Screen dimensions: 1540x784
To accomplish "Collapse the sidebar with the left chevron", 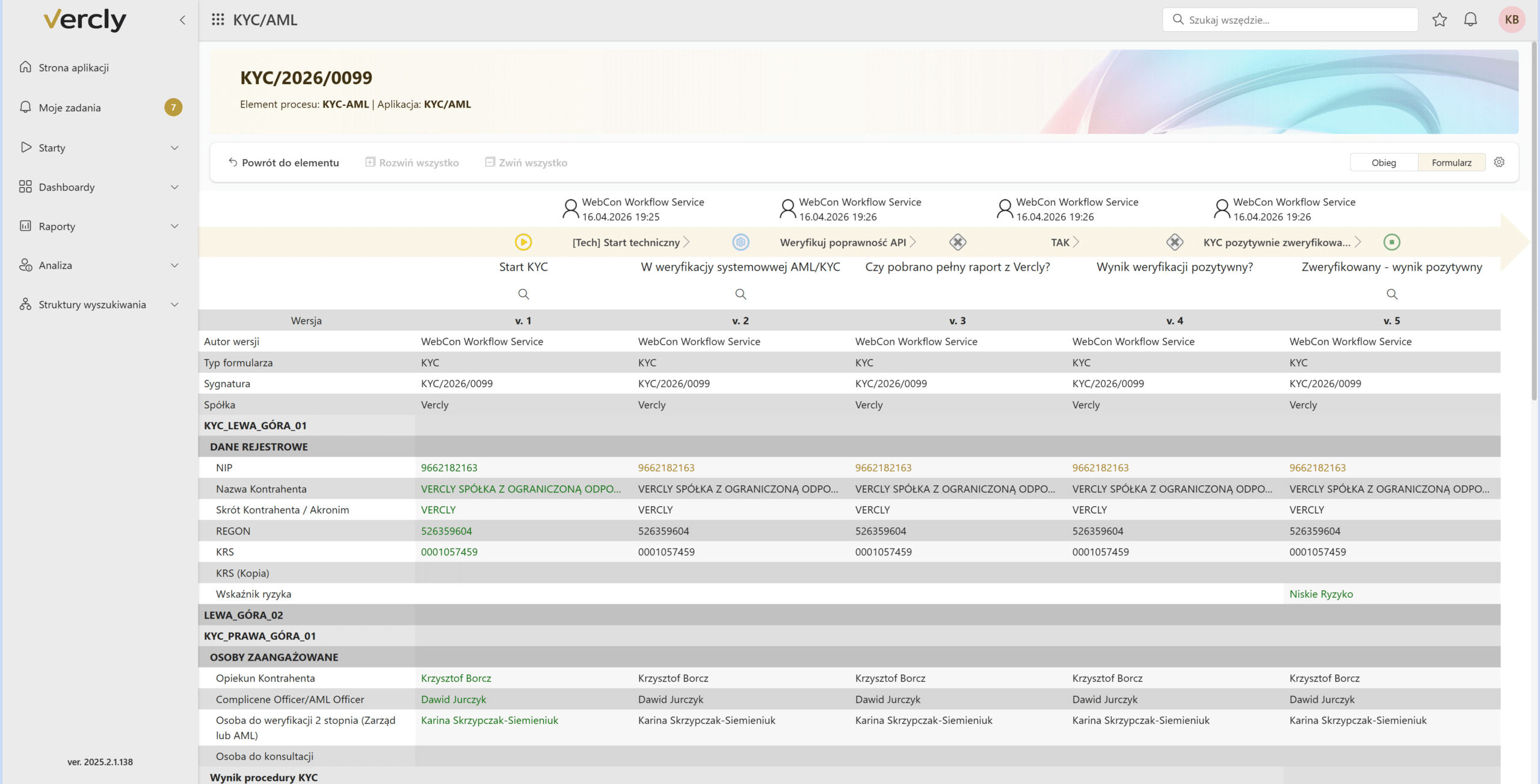I will tap(182, 20).
